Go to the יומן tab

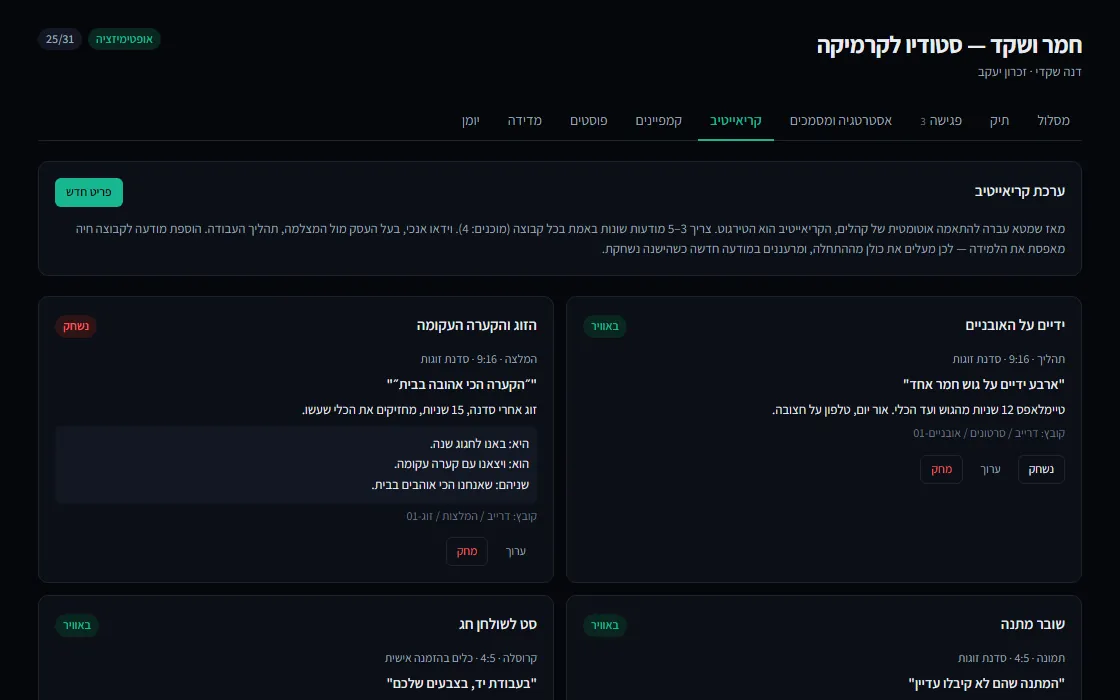[x=471, y=121]
